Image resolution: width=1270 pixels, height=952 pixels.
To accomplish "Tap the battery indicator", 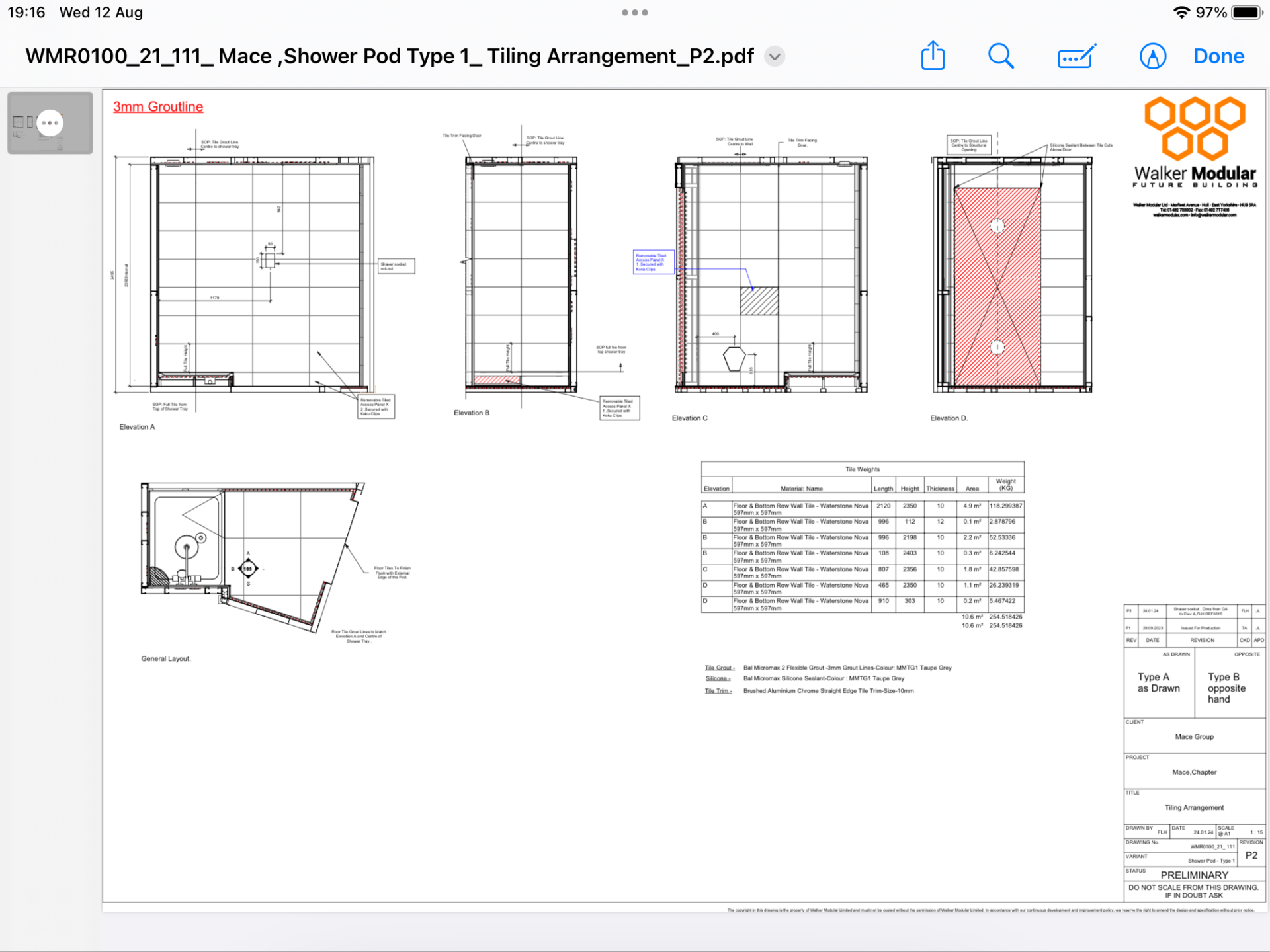I will tap(1247, 12).
